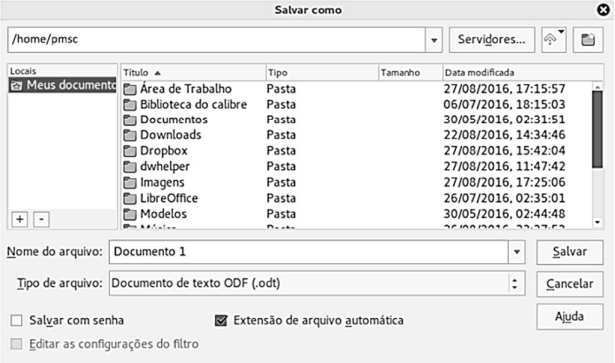Click the Biblioteca do calibre folder icon
The width and height of the screenshot is (615, 363).
click(130, 105)
